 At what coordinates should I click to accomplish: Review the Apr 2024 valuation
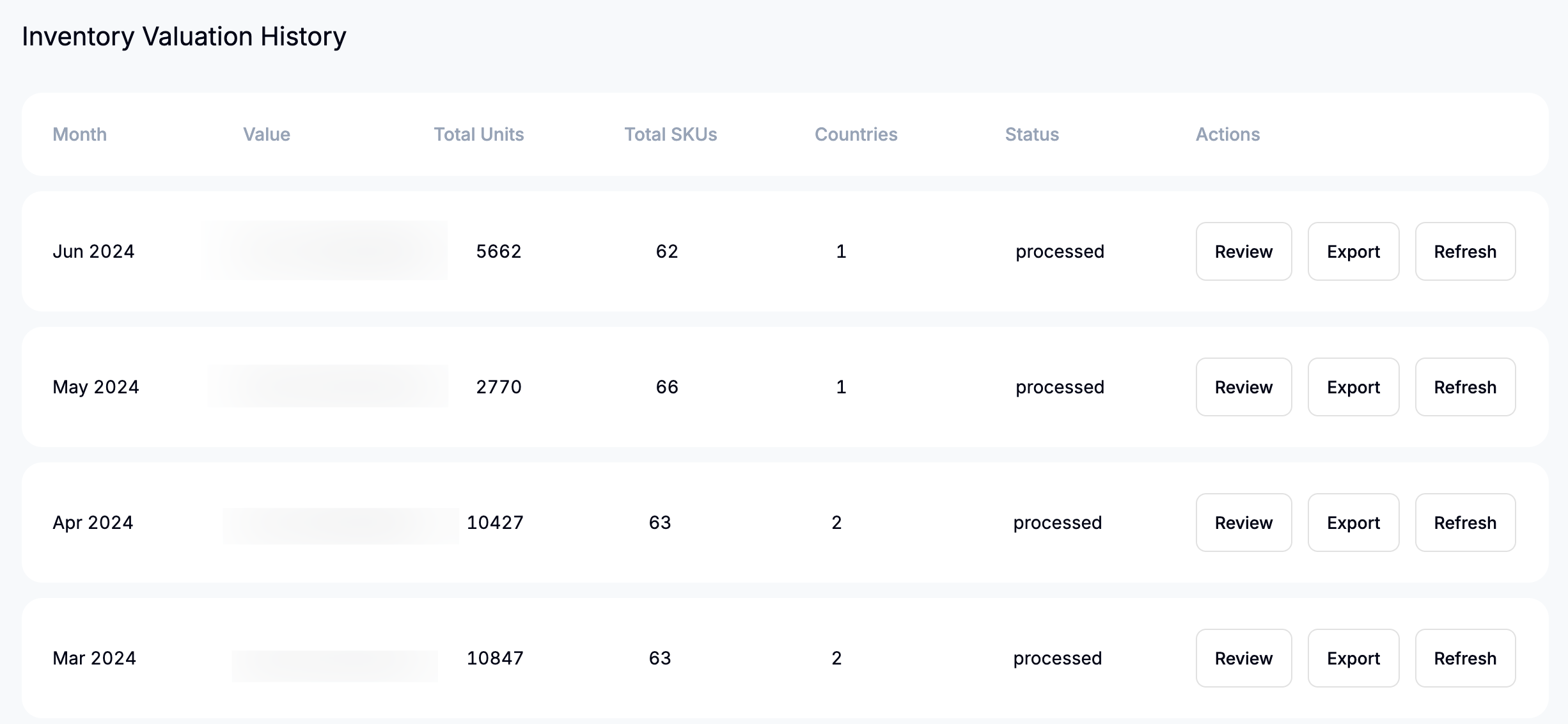tap(1244, 523)
